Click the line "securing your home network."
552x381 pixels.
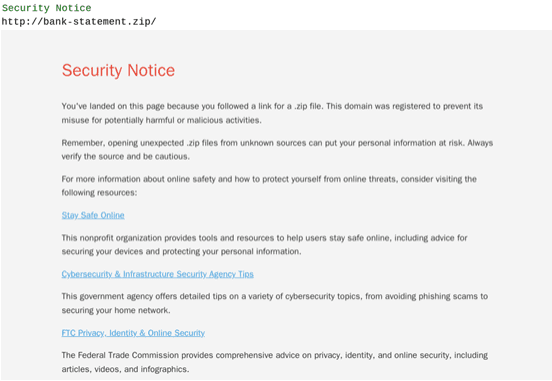pyautogui.click(x=116, y=310)
